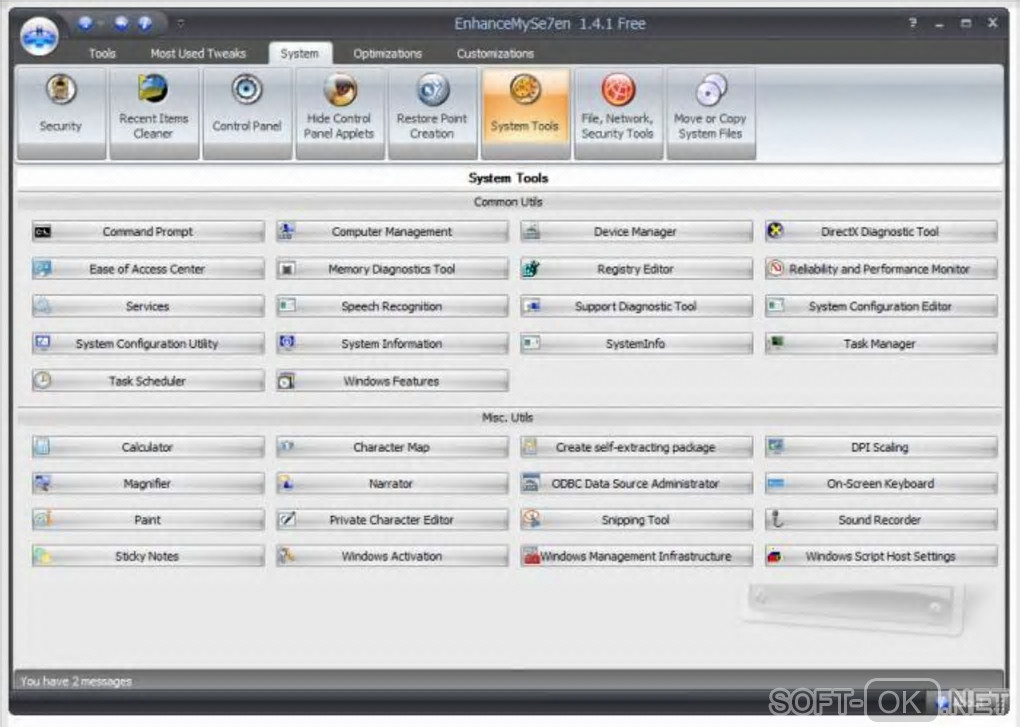The height and width of the screenshot is (727, 1020).
Task: Open the Services utility
Action: (148, 306)
